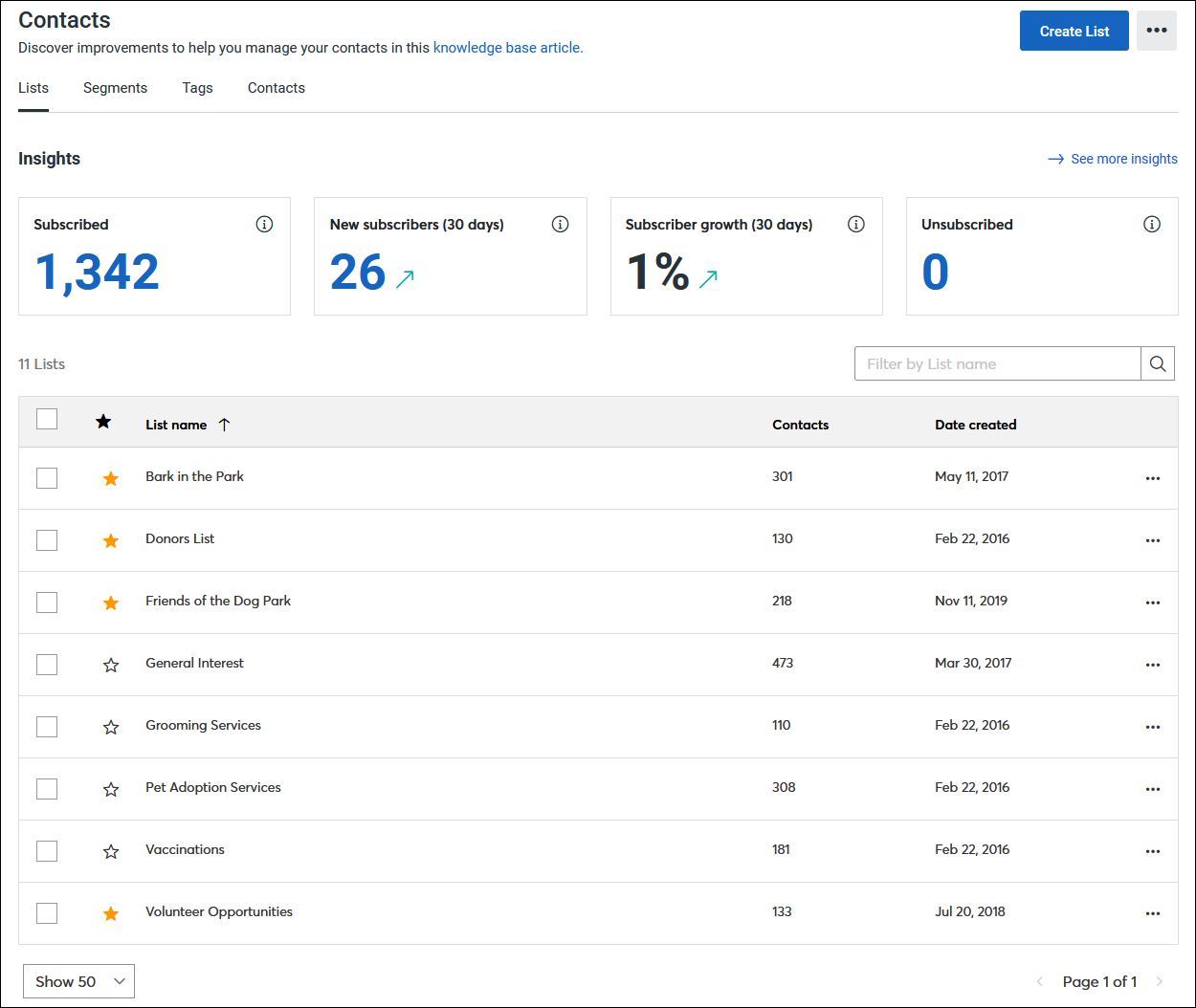1196x1008 pixels.
Task: Click the Jul 20, 2018 date
Action: click(970, 911)
